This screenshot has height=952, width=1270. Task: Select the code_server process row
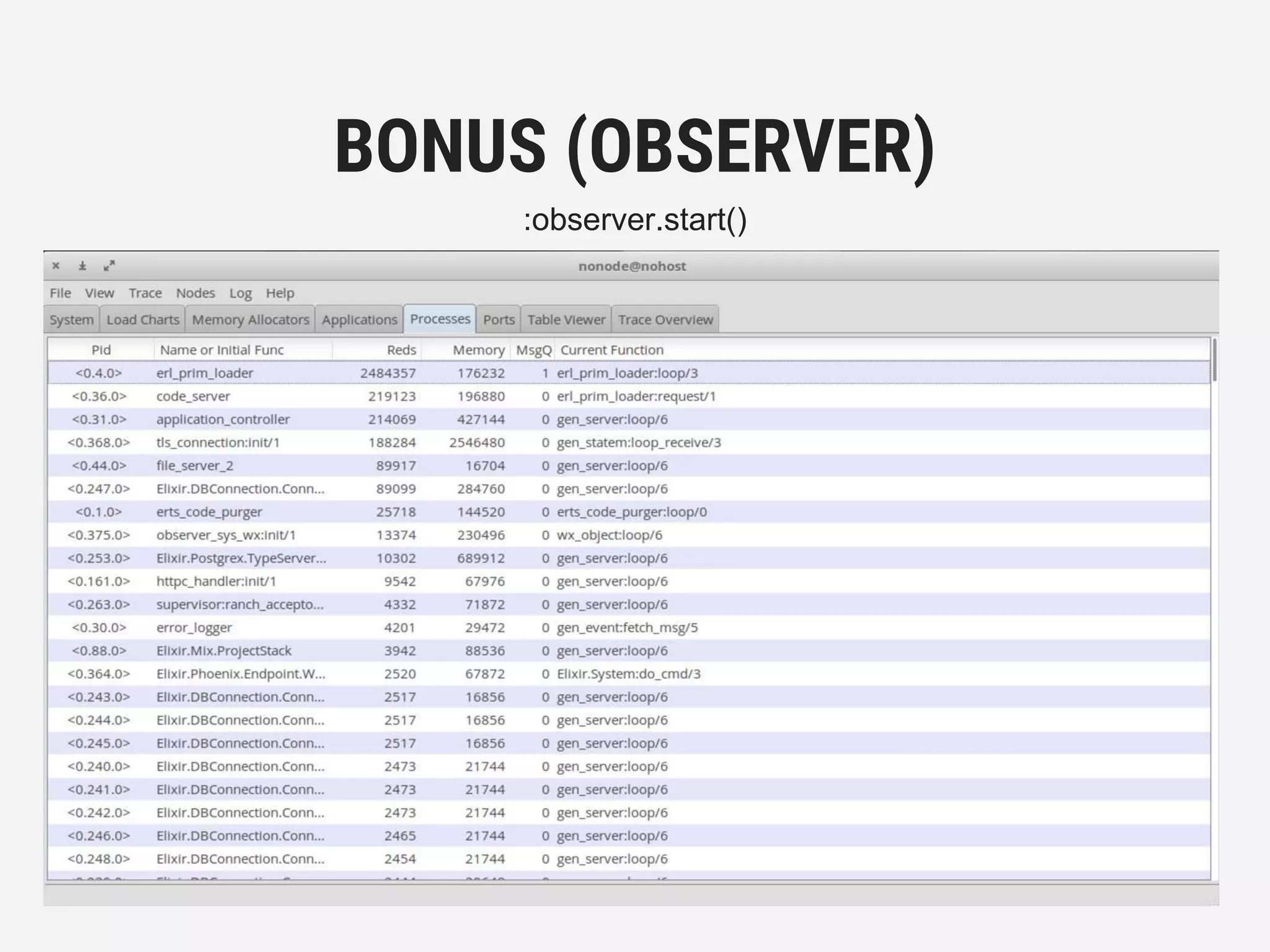[x=629, y=396]
